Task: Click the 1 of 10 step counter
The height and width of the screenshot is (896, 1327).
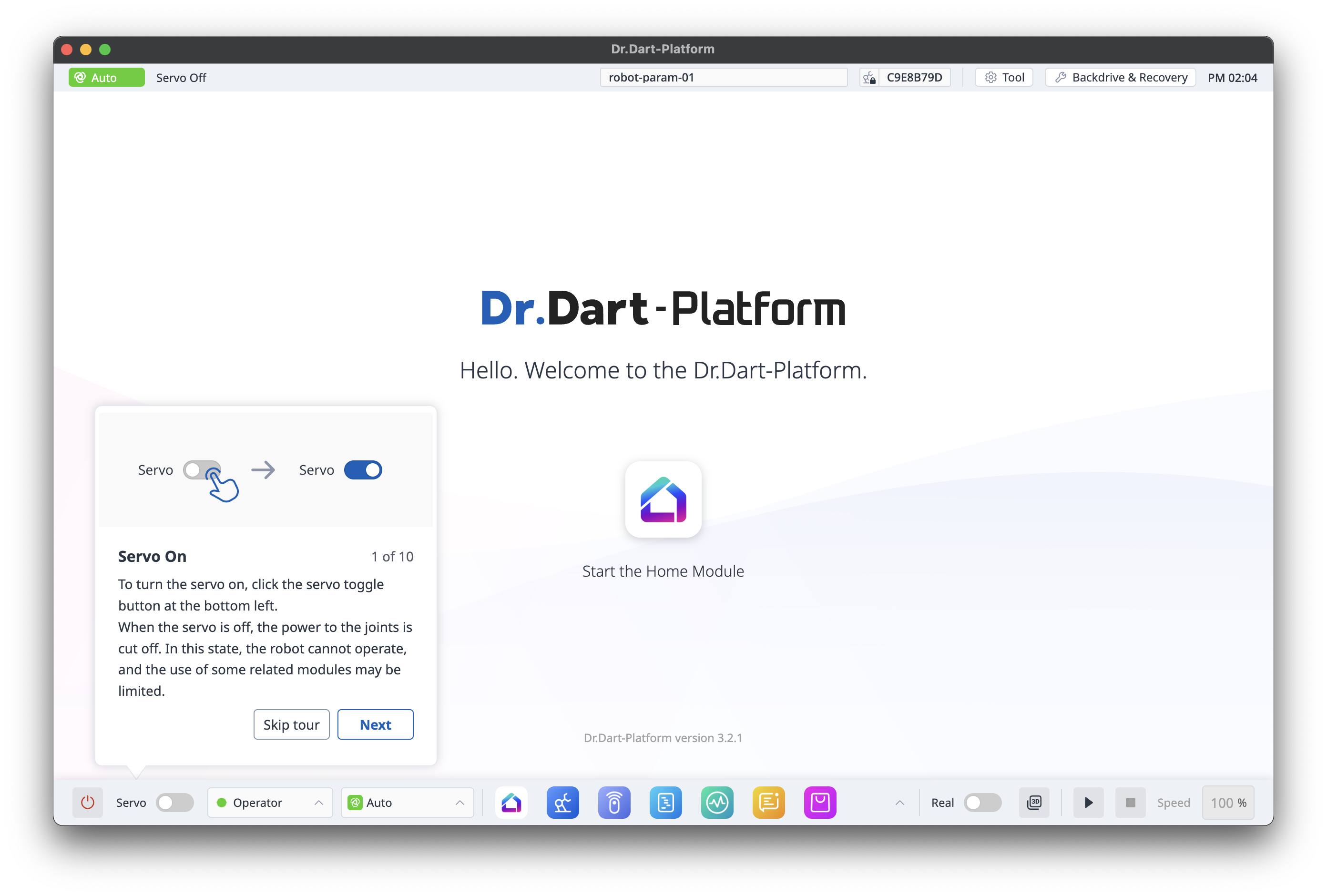Action: pyautogui.click(x=392, y=556)
